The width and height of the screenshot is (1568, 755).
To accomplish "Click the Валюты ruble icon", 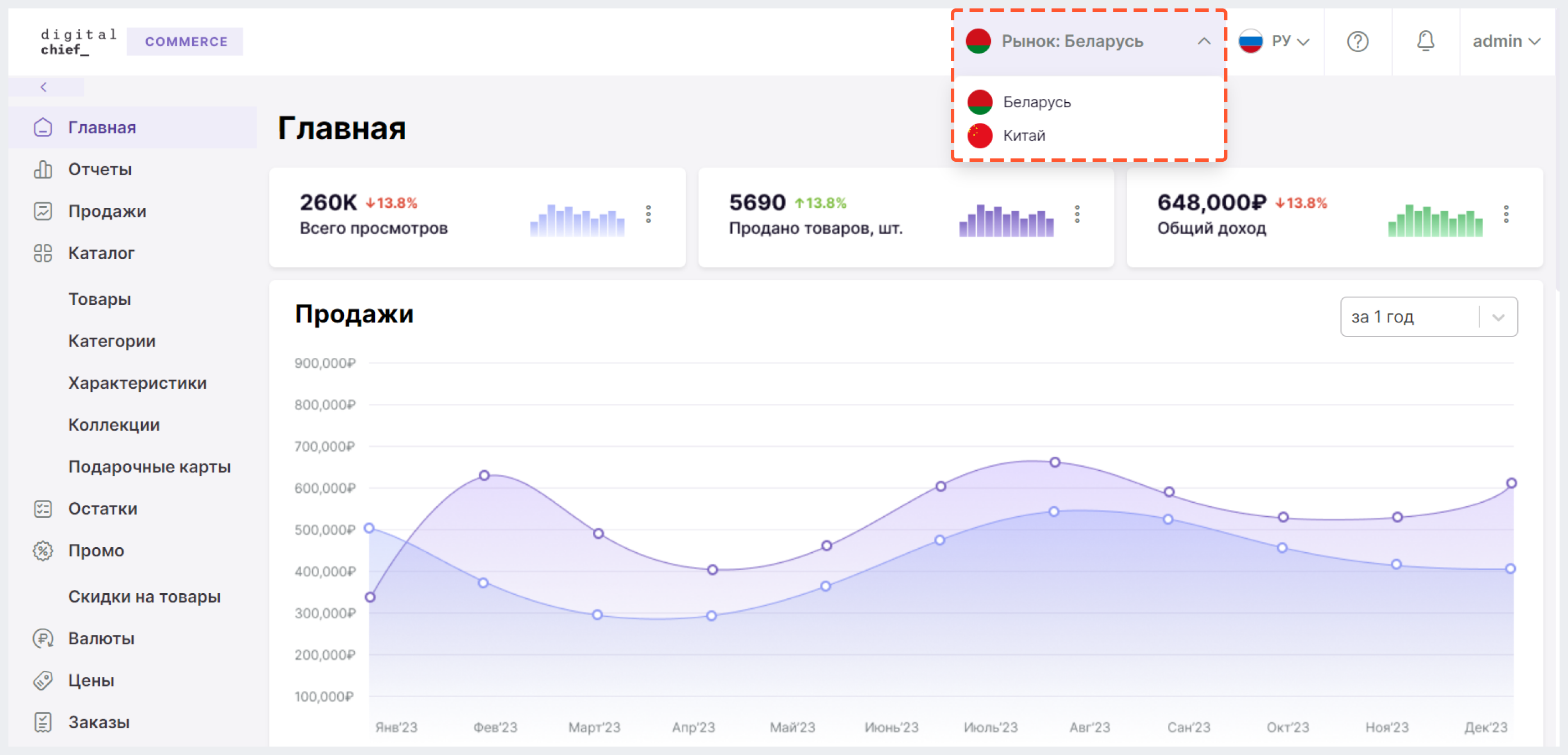I will (43, 638).
